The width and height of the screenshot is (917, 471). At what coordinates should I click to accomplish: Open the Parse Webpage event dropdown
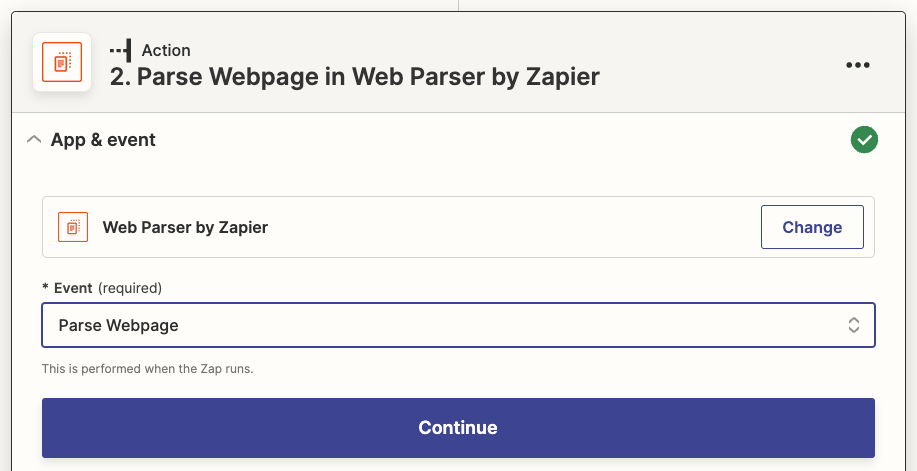458,325
